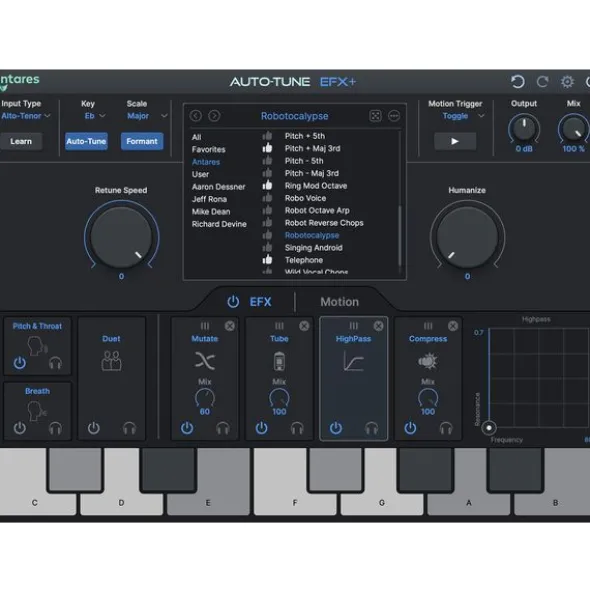Select the Favorites preset category

point(208,150)
